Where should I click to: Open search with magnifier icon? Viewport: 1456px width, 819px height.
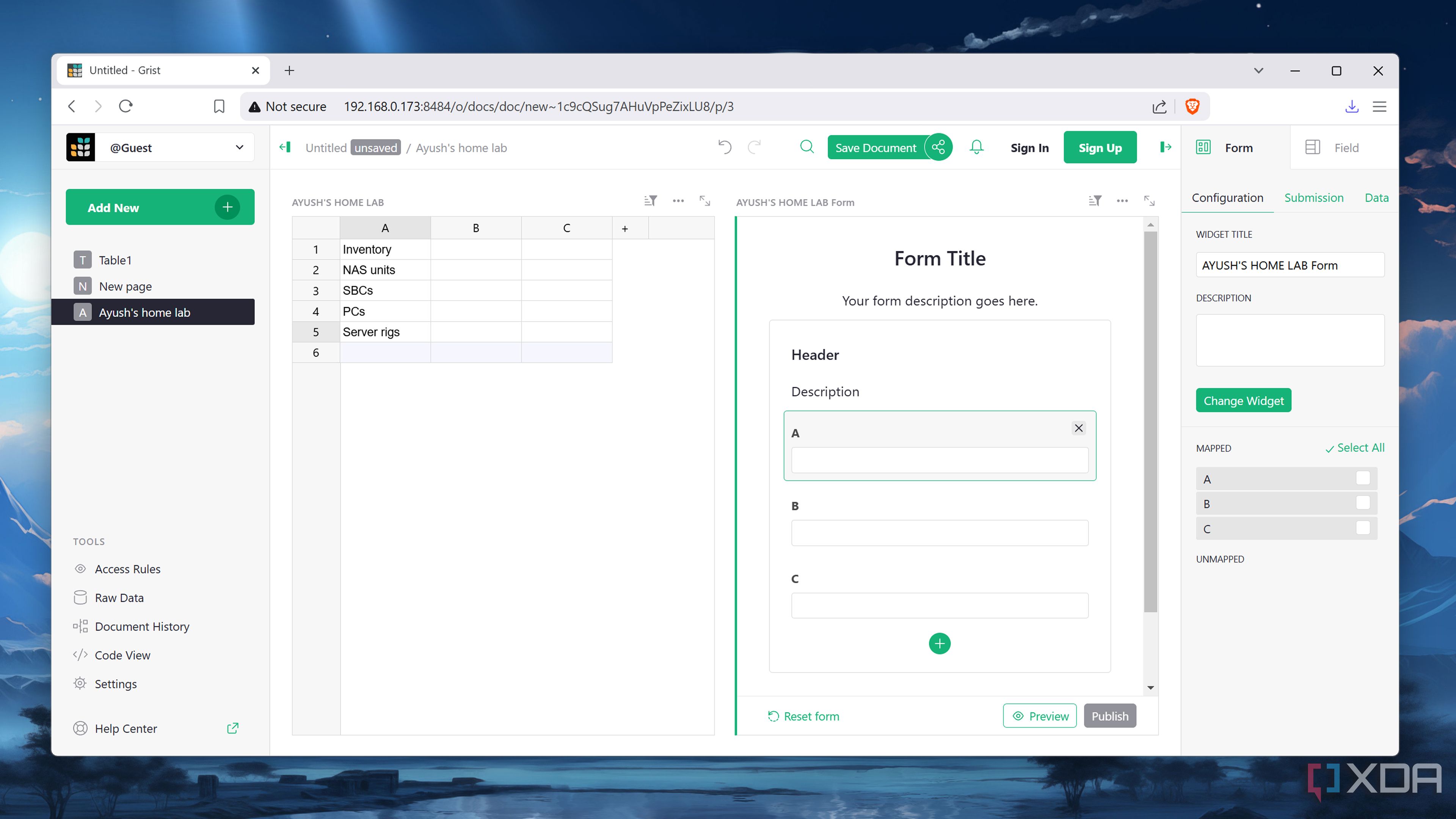point(807,147)
